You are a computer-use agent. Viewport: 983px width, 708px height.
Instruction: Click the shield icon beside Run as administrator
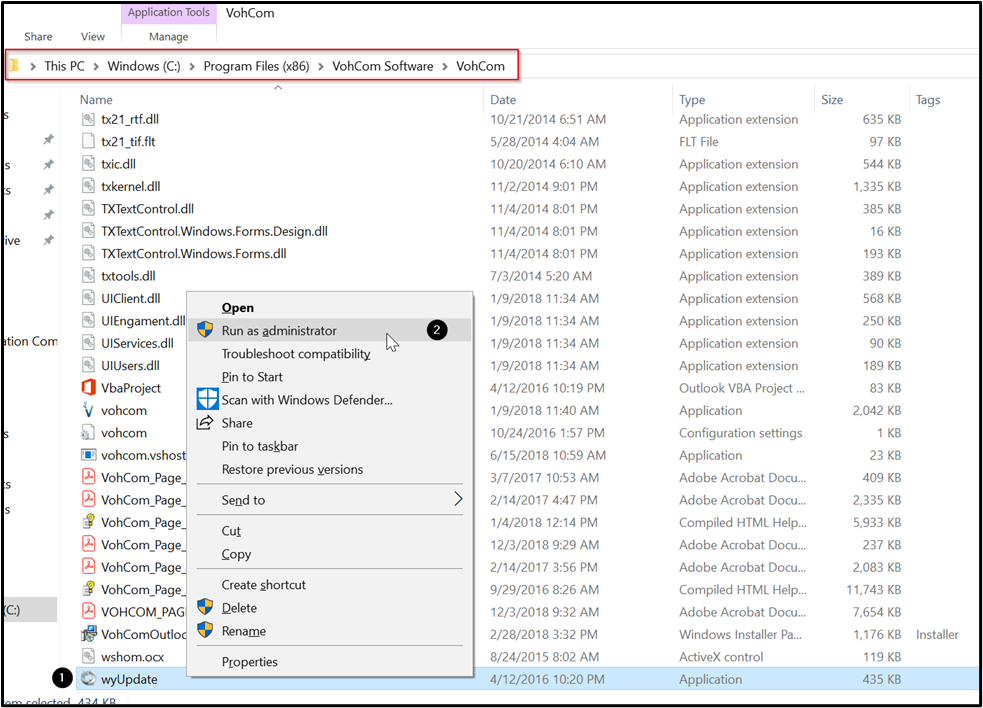205,330
